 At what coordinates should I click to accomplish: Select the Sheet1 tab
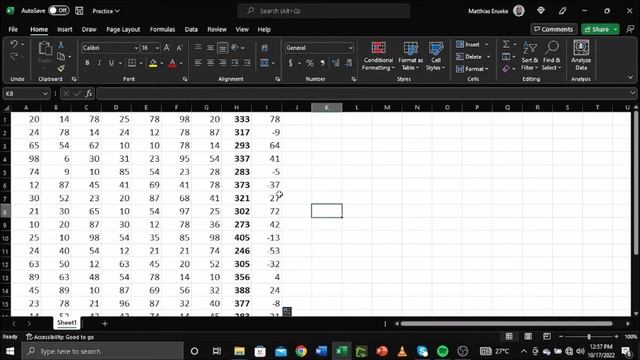click(x=67, y=323)
